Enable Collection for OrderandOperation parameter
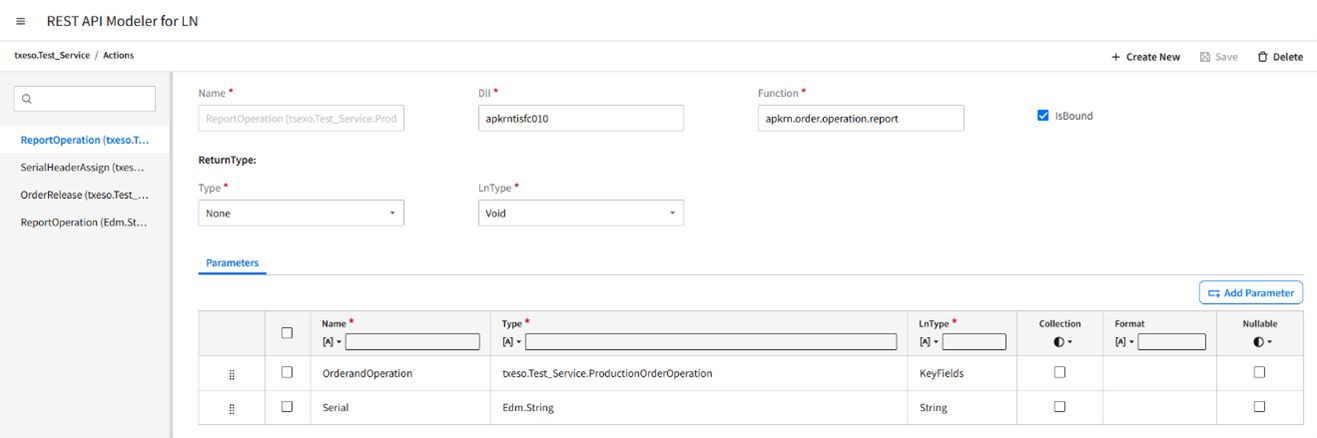 (x=1060, y=372)
